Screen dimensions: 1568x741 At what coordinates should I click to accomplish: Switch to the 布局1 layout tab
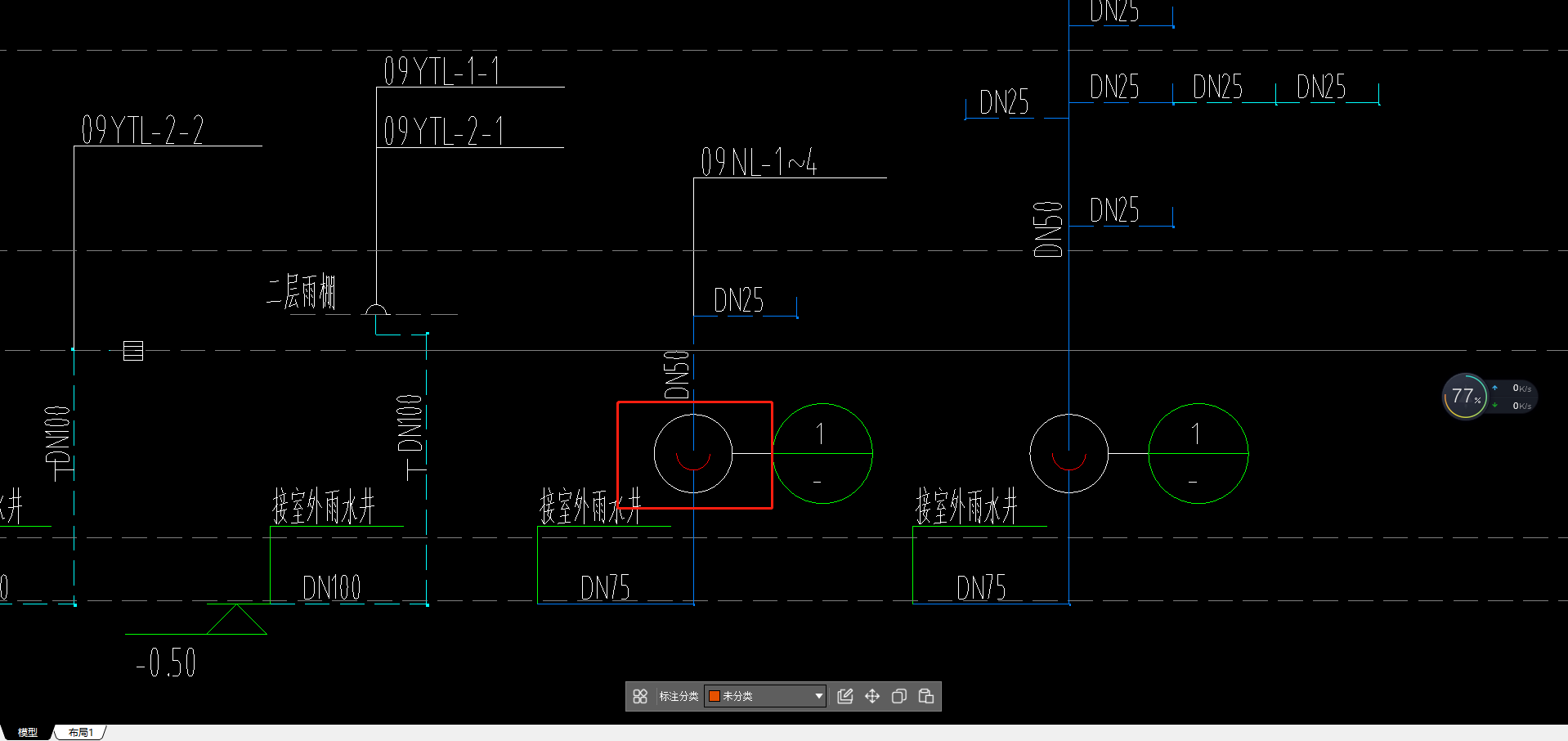pos(81,733)
